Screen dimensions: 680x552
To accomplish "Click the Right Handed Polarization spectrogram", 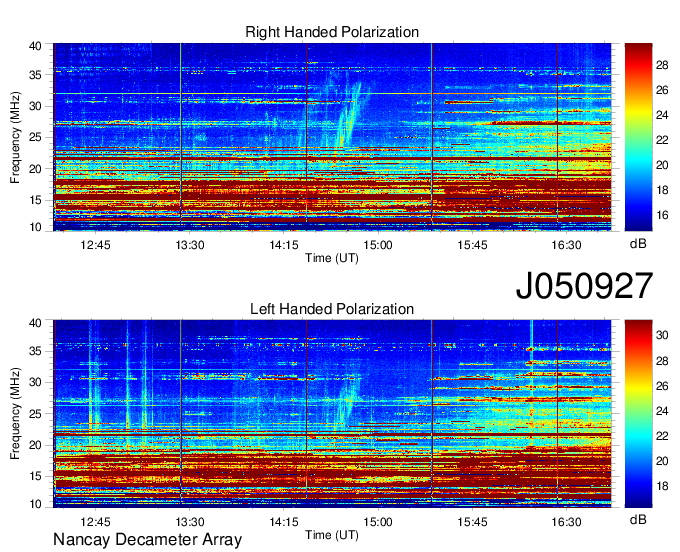I will [332, 137].
